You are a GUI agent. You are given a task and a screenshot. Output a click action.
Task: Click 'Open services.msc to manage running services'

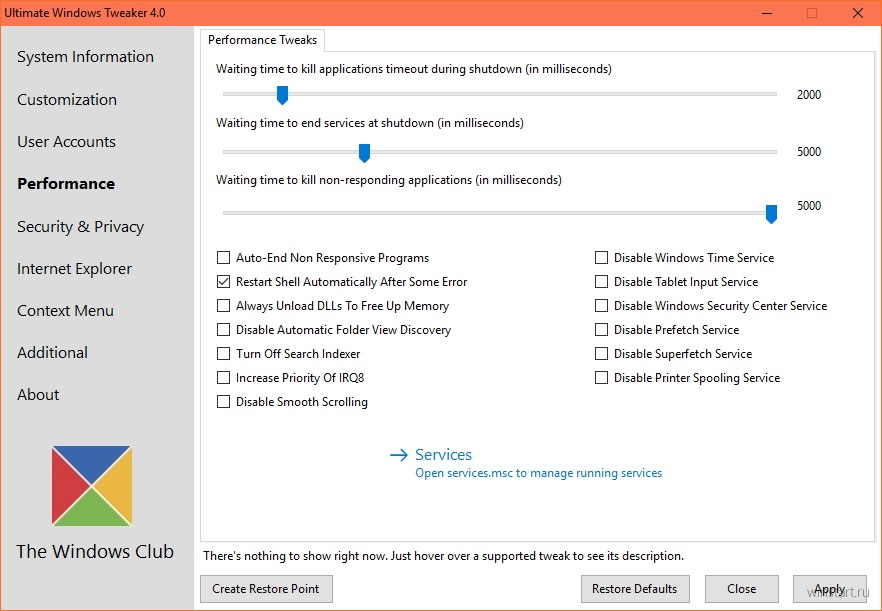538,473
